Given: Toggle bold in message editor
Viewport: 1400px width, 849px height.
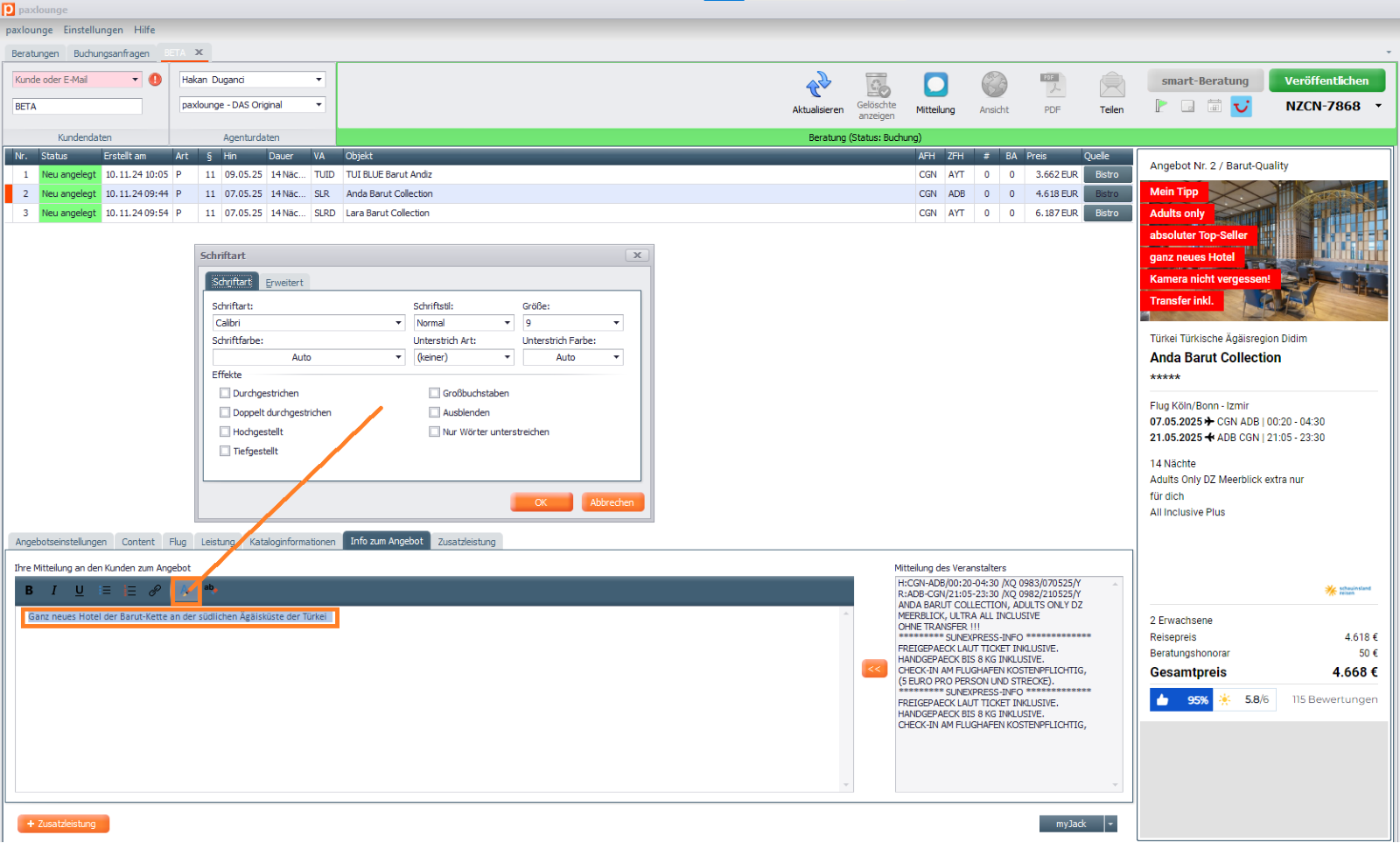Looking at the screenshot, I should [29, 591].
